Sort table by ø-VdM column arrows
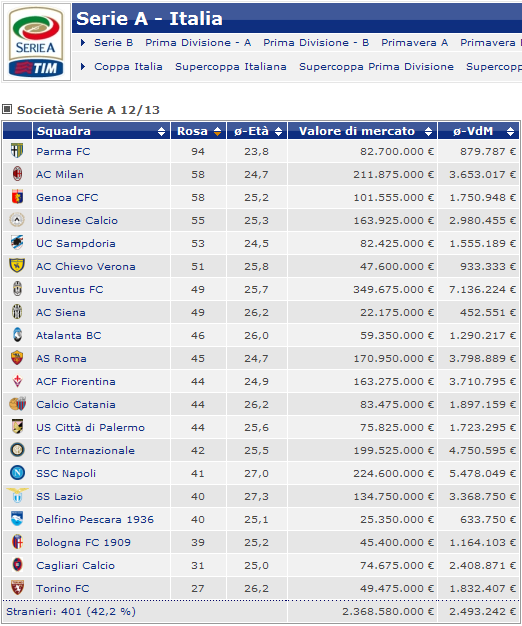 click(x=510, y=131)
